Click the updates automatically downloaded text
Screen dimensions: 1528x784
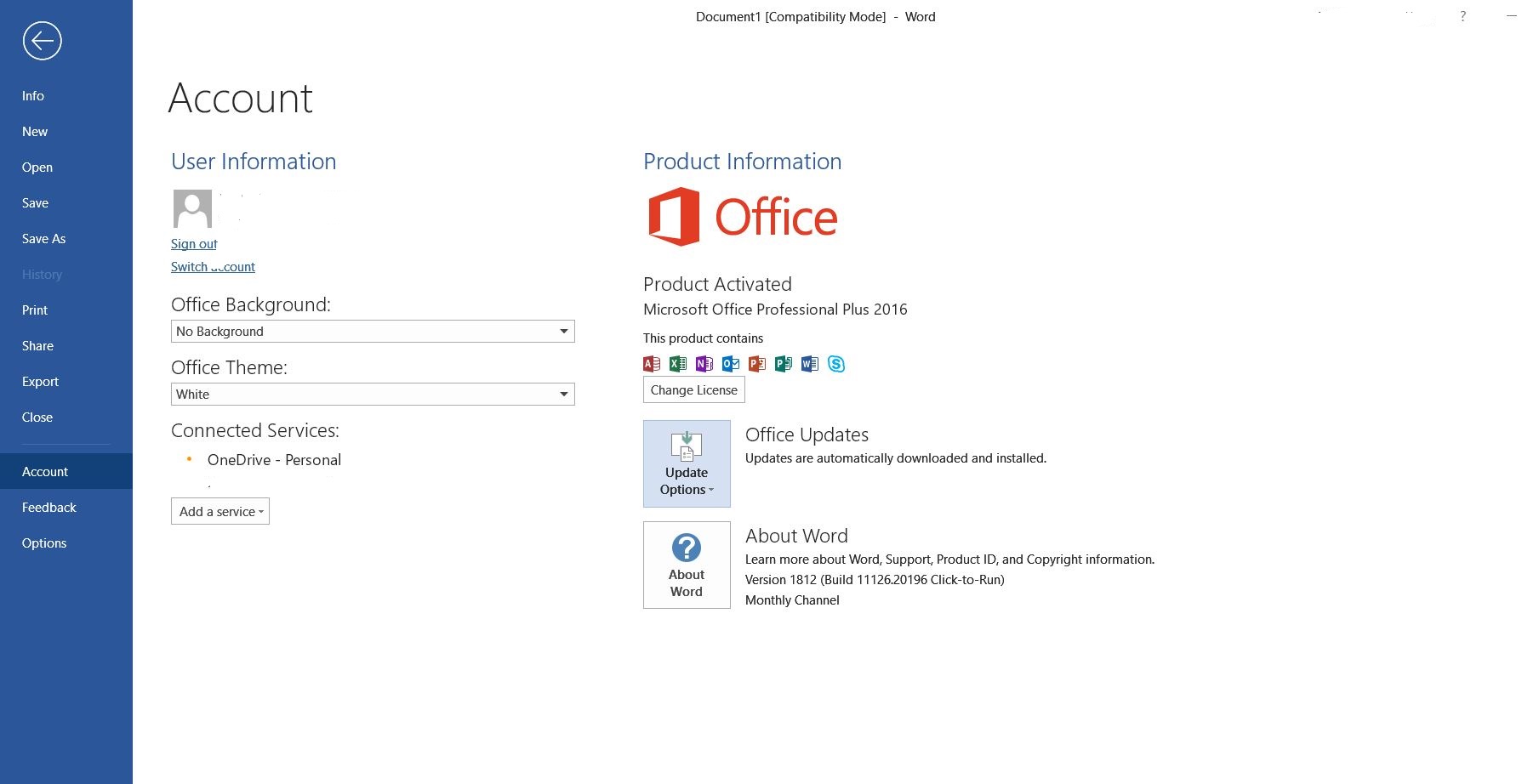896,458
